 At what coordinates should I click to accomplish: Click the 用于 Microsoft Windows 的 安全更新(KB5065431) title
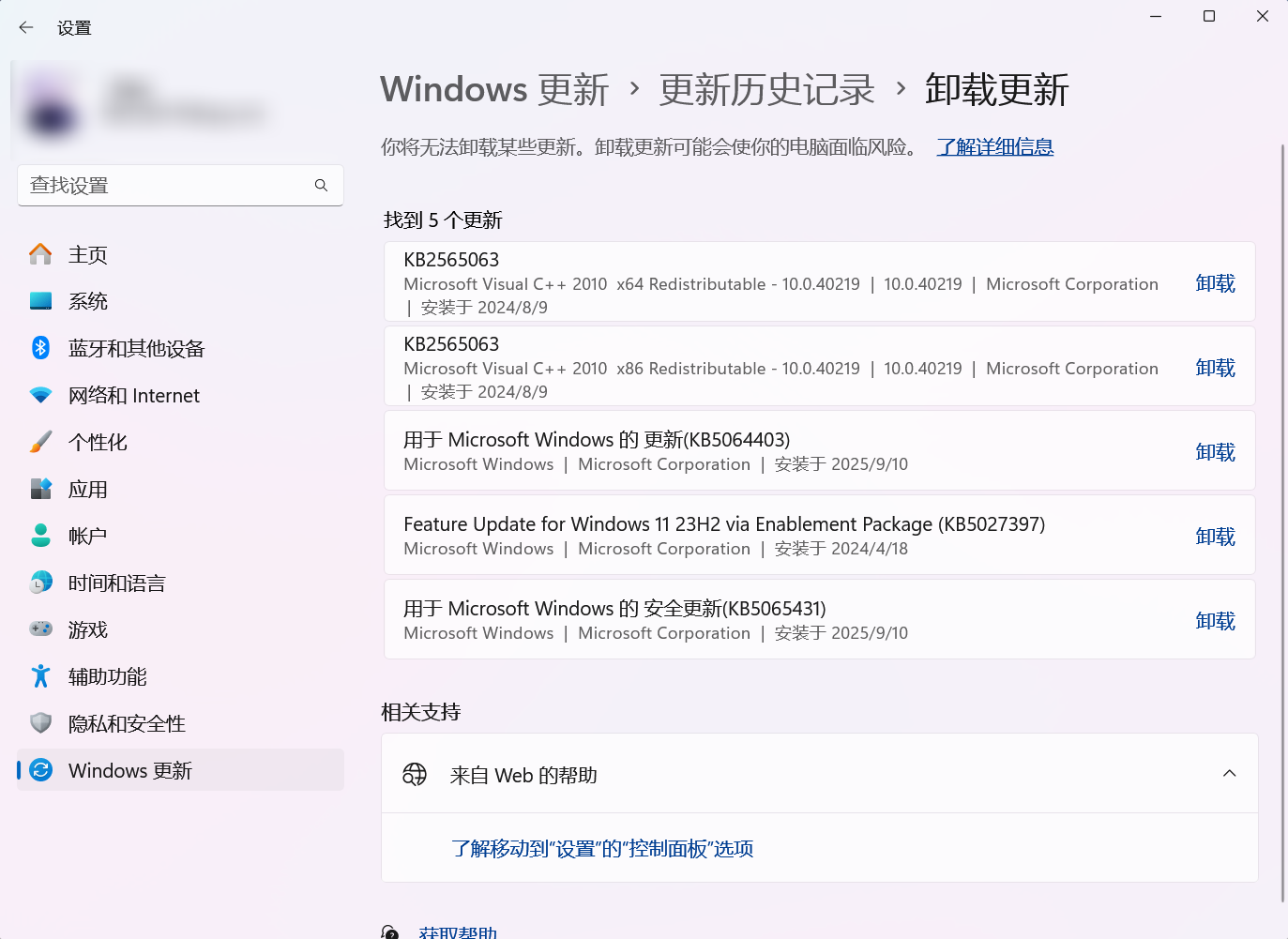614,609
